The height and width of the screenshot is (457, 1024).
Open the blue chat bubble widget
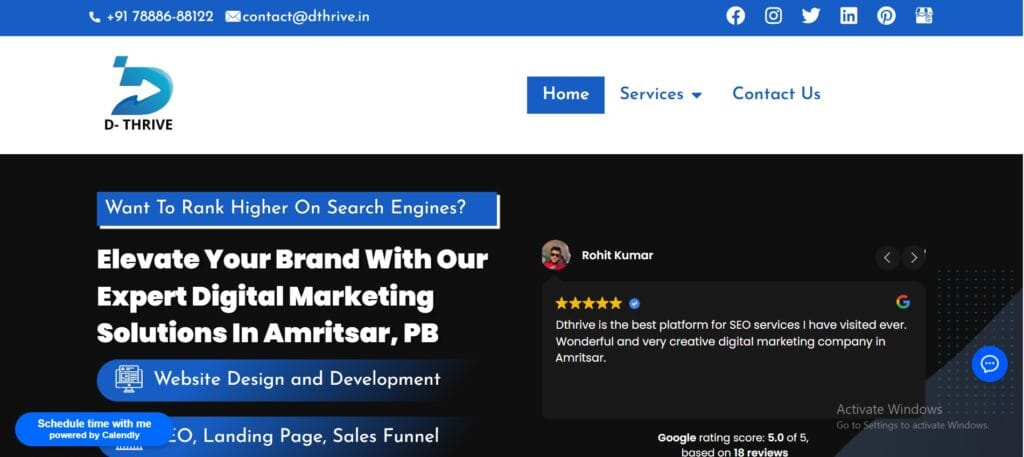[989, 364]
